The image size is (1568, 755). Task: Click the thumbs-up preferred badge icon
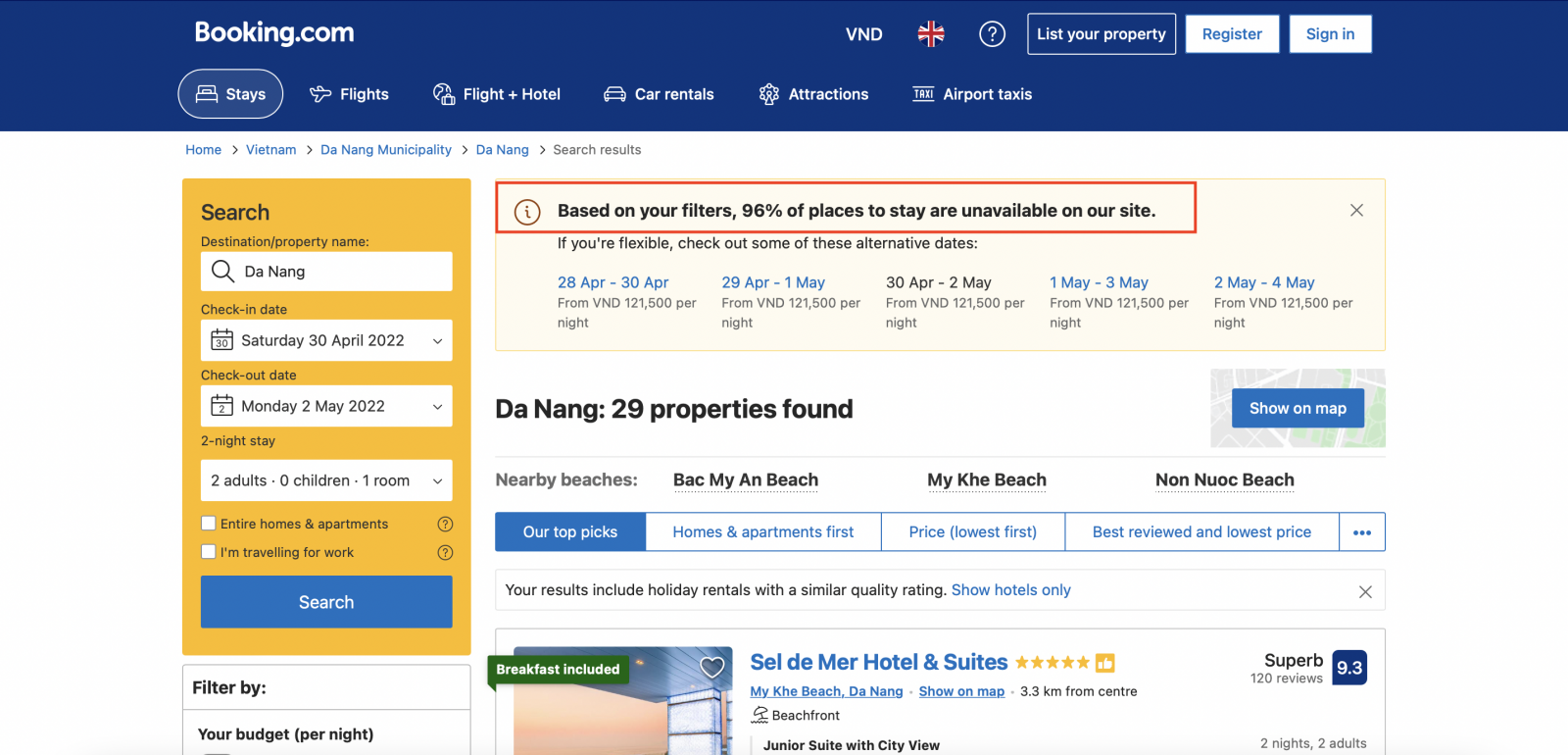(x=1105, y=663)
